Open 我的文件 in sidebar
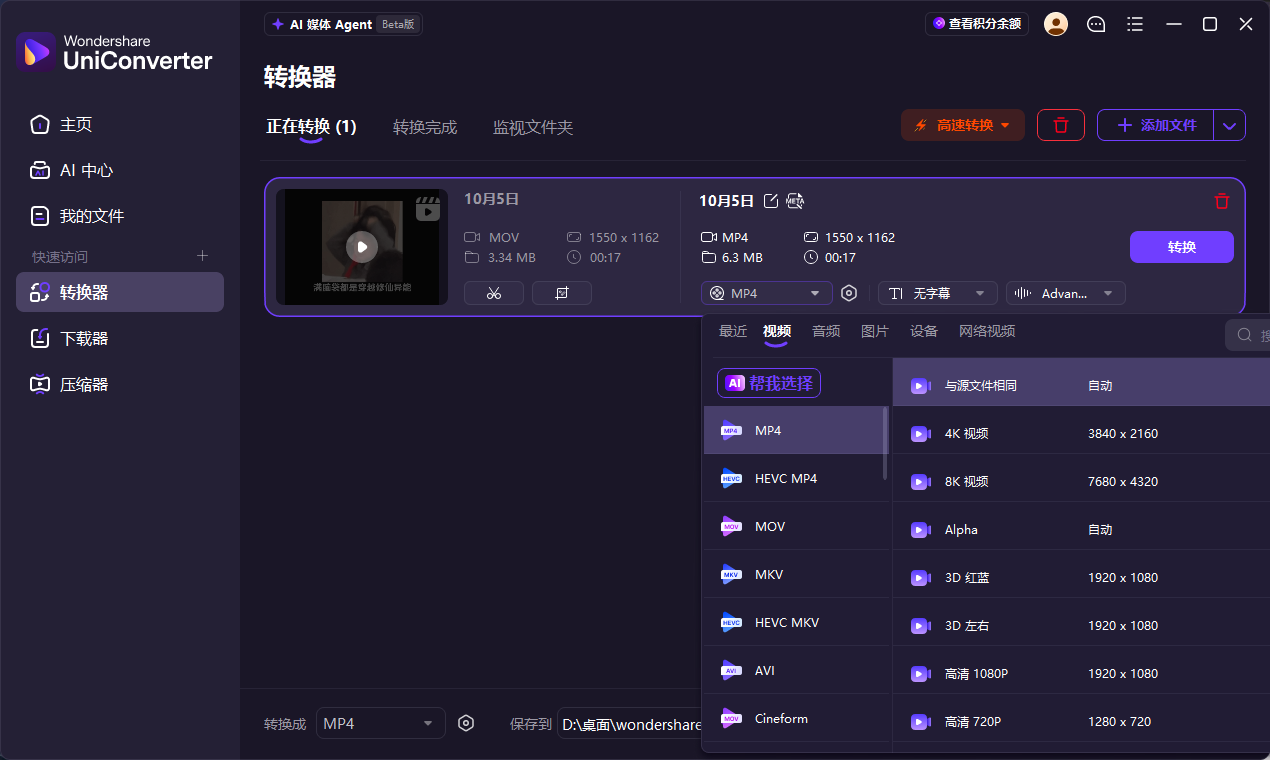This screenshot has width=1270, height=760. (x=120, y=216)
